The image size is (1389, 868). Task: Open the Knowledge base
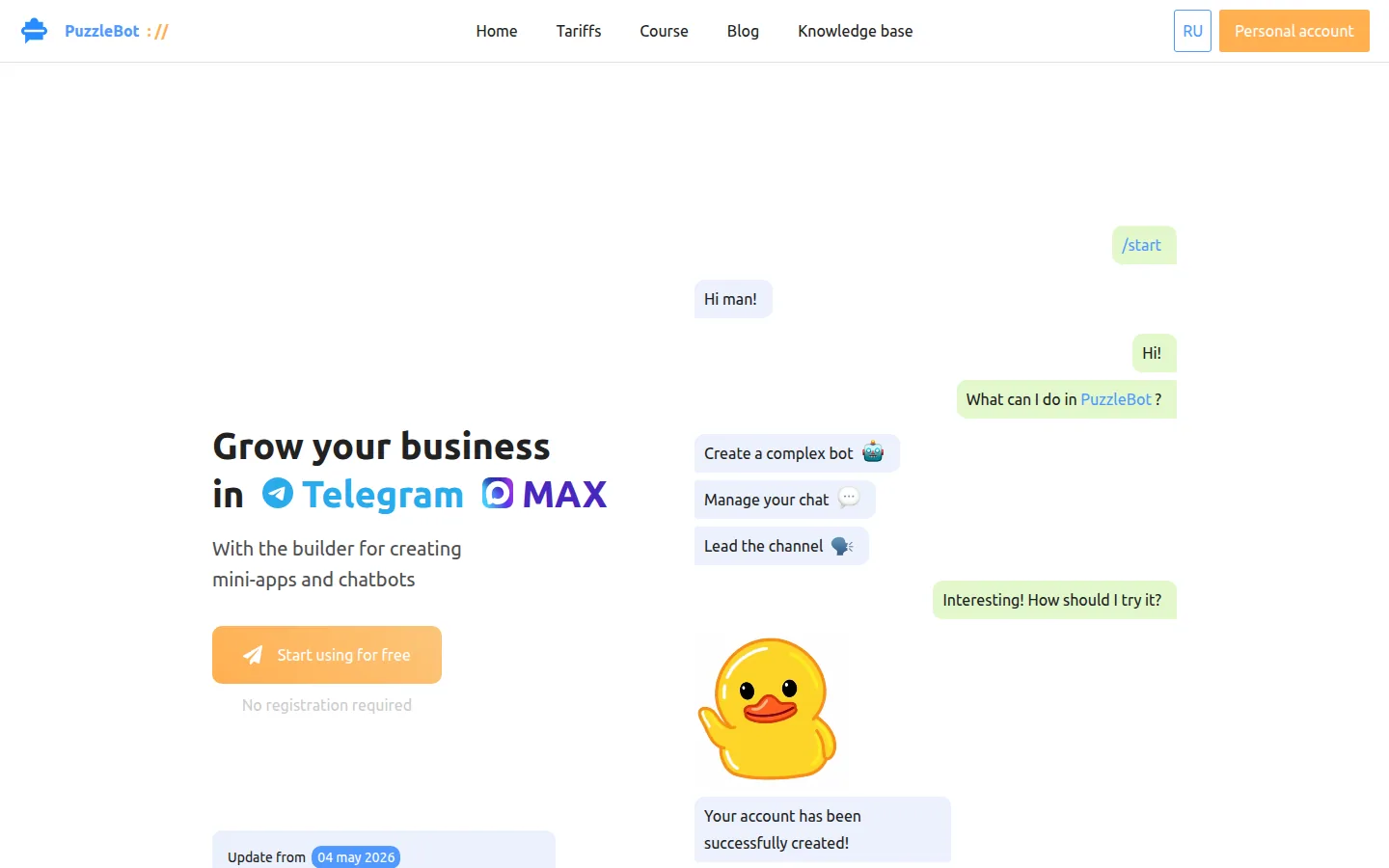856,31
